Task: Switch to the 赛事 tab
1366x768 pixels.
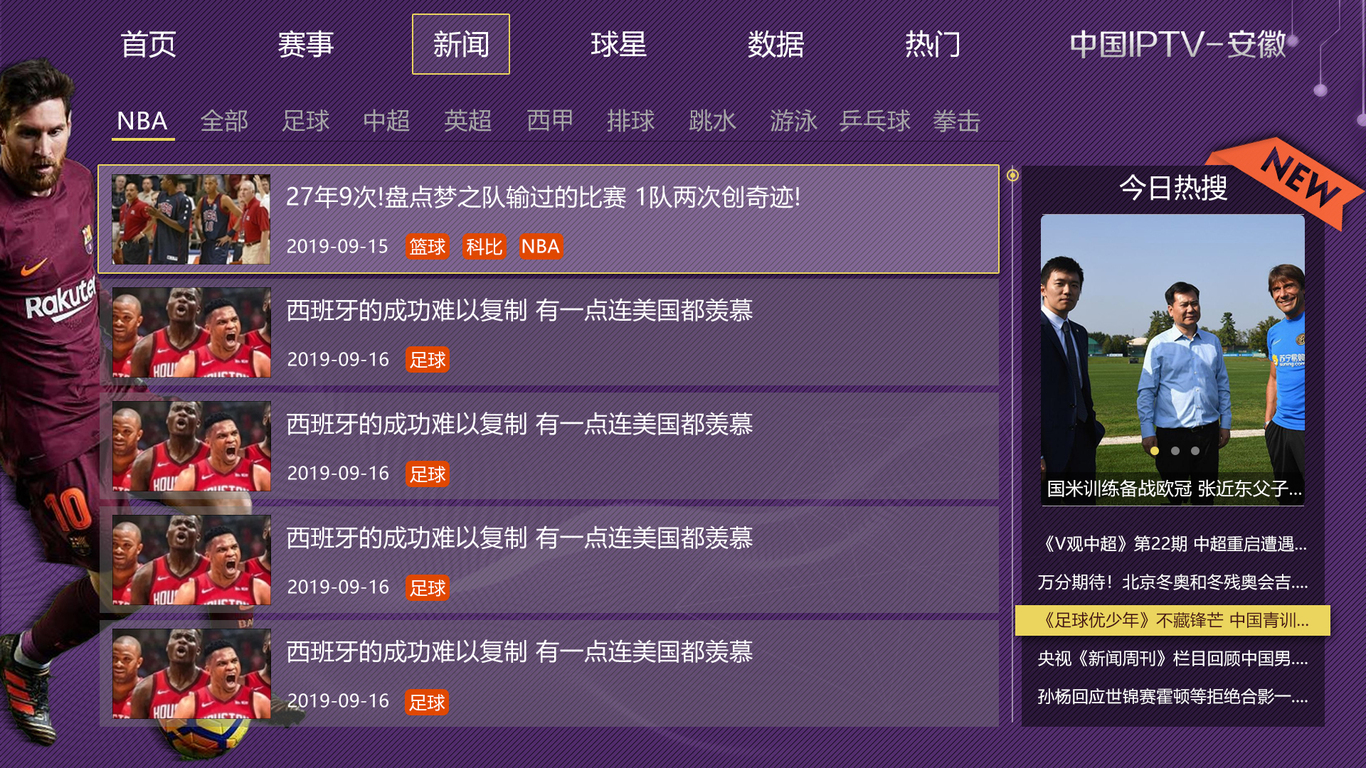Action: click(x=305, y=44)
